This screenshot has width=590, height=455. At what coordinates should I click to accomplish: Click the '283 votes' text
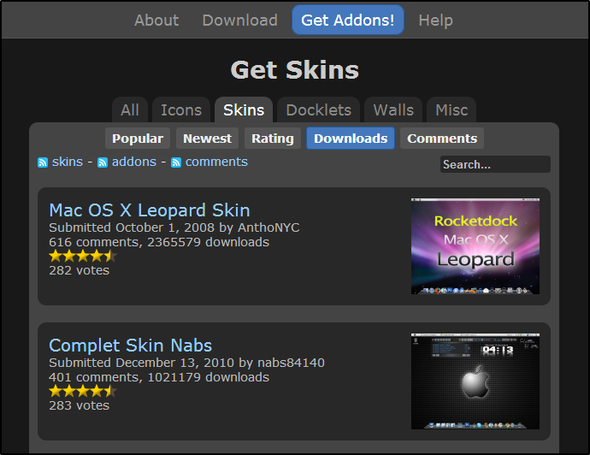(79, 405)
